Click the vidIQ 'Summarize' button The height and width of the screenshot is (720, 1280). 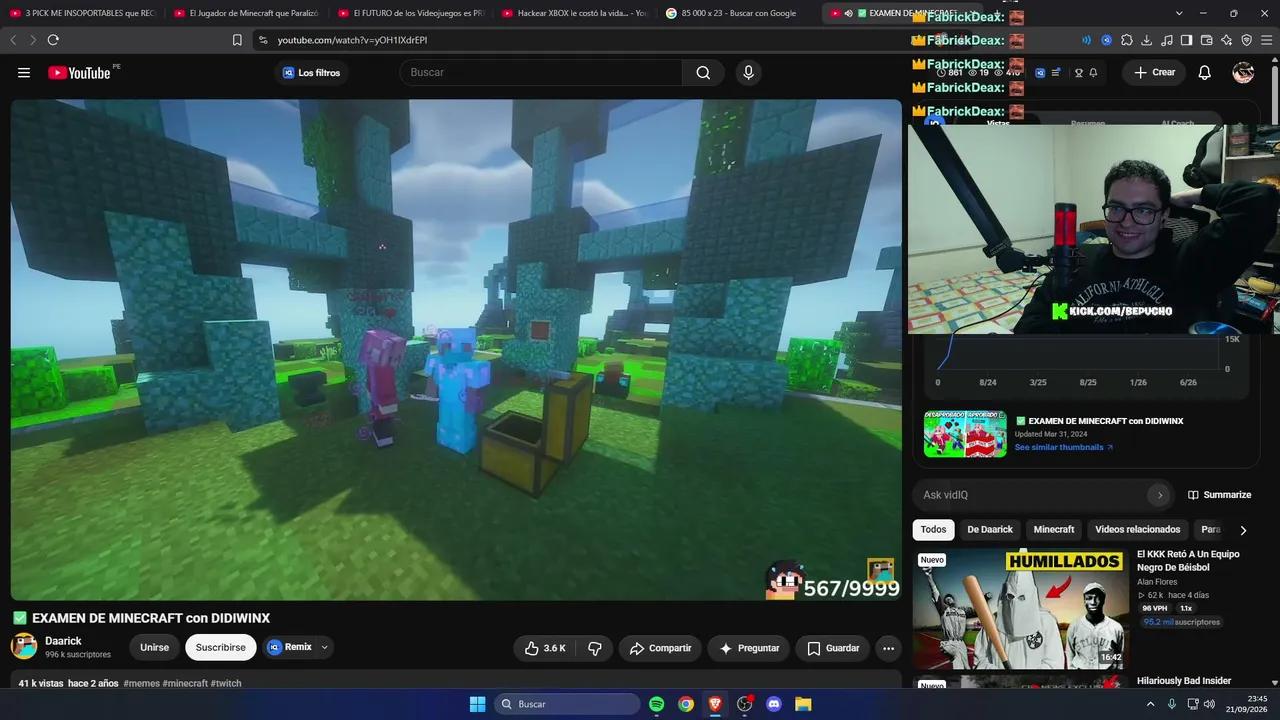click(1219, 495)
